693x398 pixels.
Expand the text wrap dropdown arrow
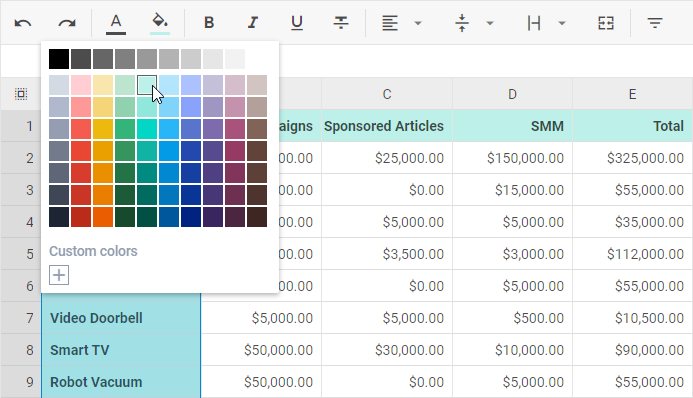(x=562, y=23)
